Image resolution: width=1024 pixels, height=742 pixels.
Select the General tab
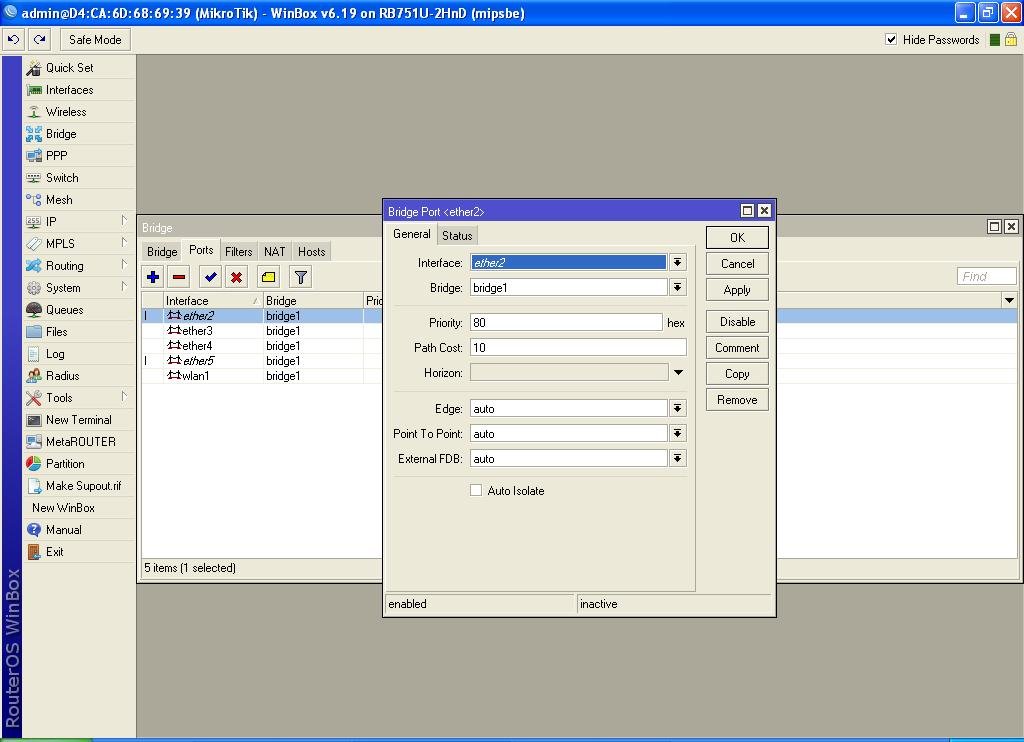coord(411,234)
